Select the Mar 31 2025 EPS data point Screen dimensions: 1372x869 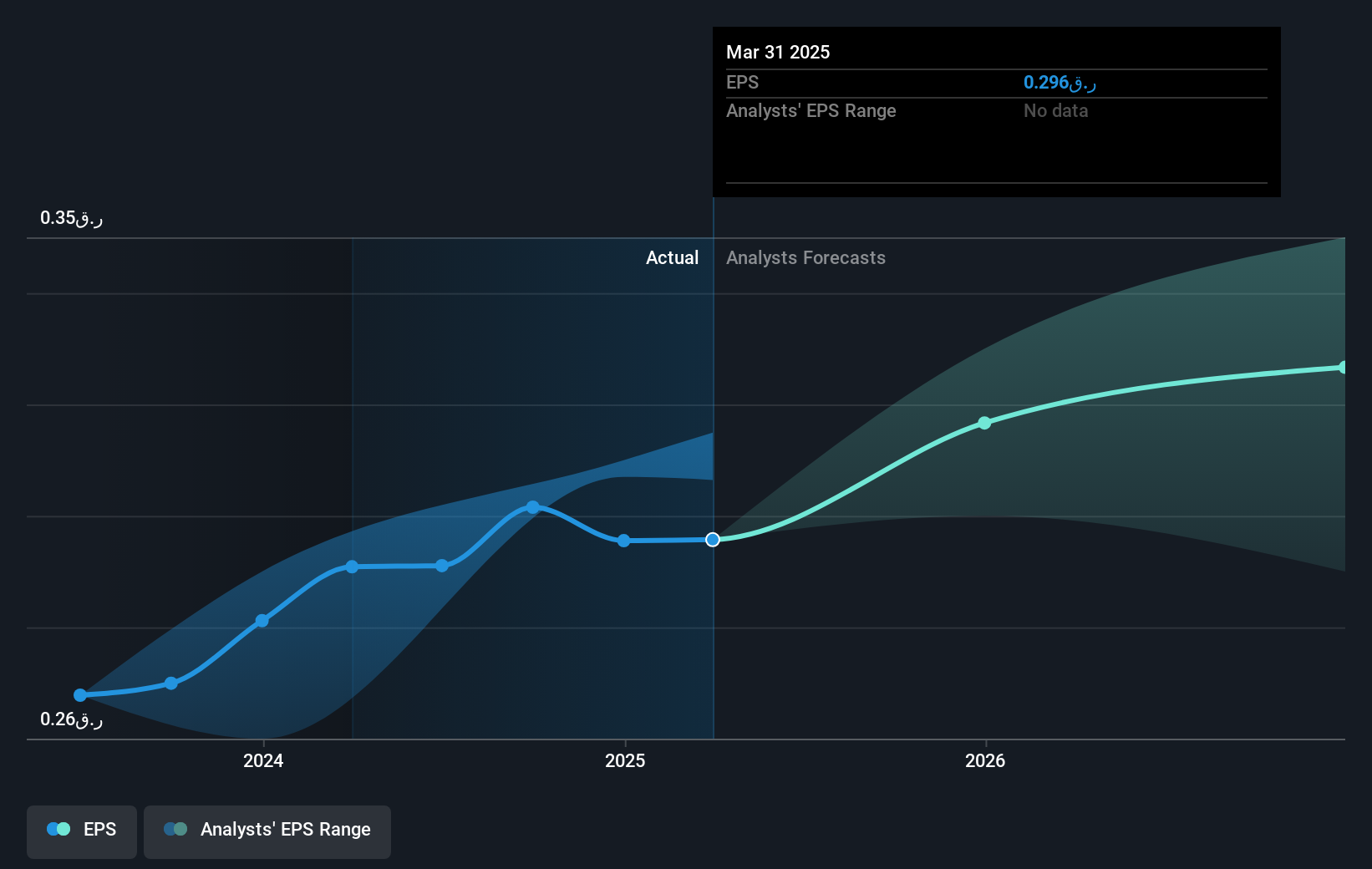click(x=713, y=540)
